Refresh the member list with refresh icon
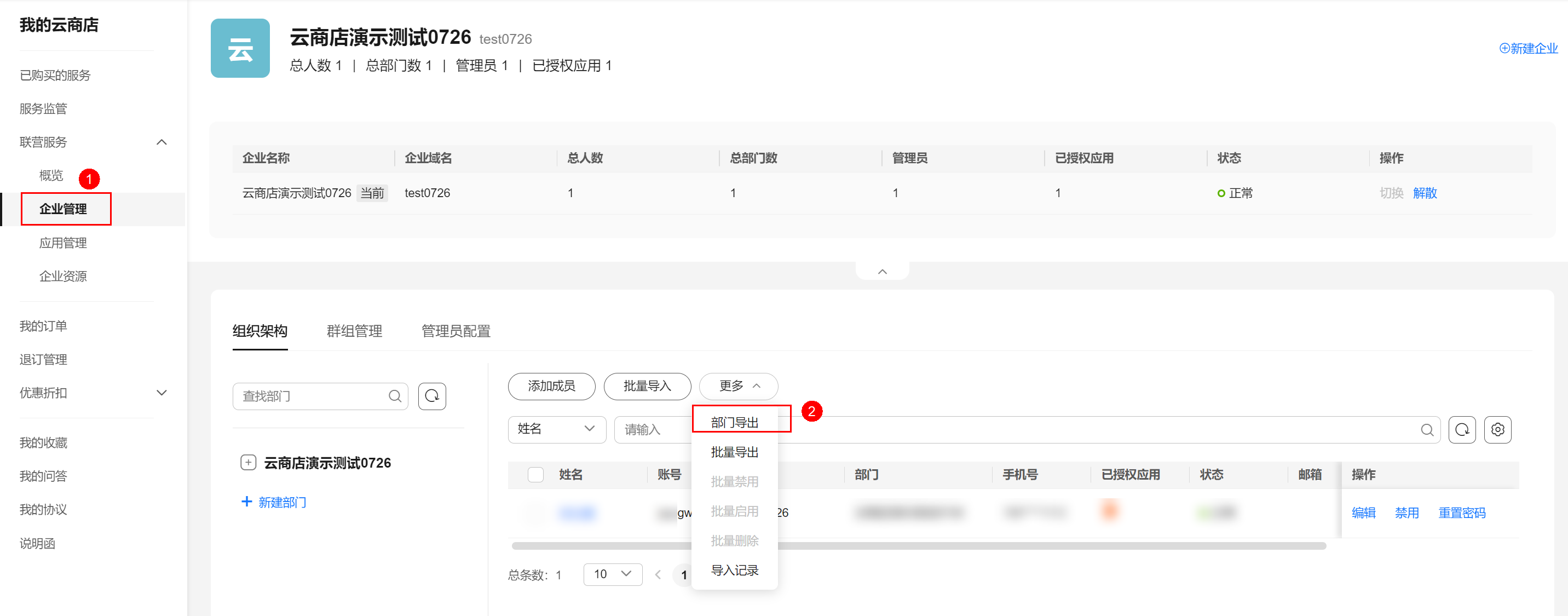1568x616 pixels. [x=1463, y=429]
